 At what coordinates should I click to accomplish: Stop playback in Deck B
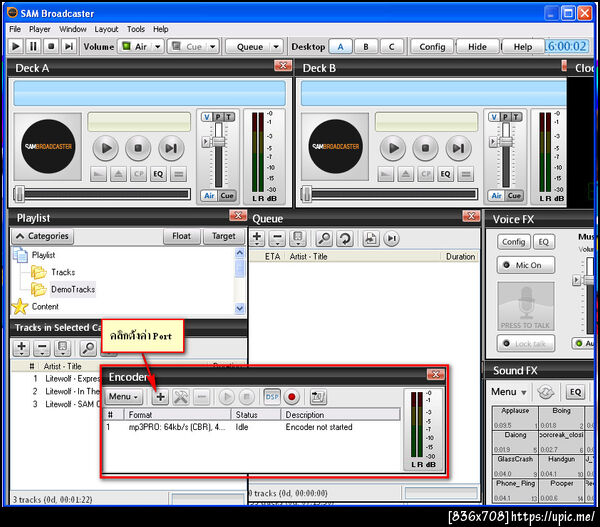[x=426, y=148]
